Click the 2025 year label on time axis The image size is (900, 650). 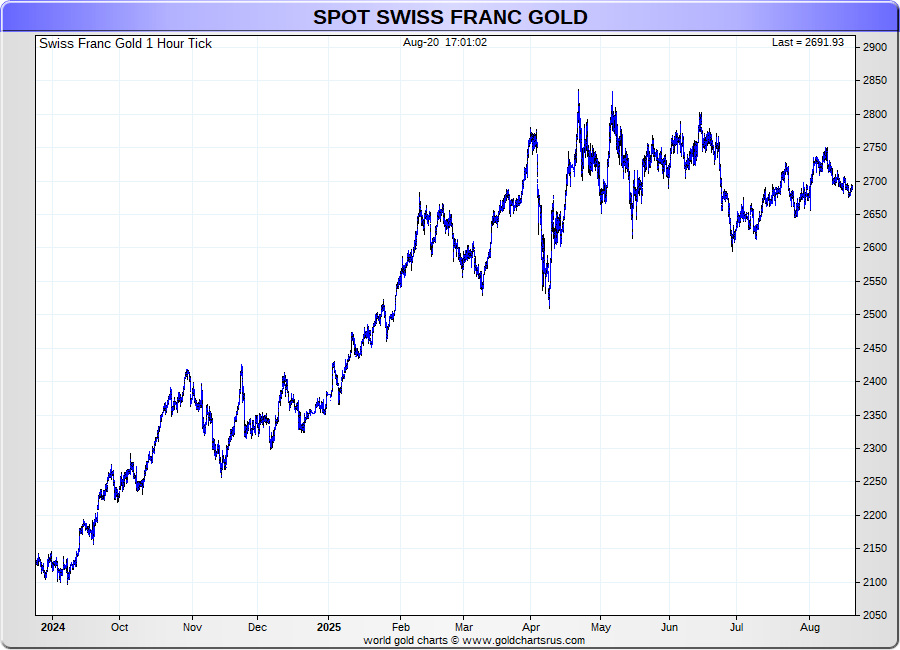[329, 627]
